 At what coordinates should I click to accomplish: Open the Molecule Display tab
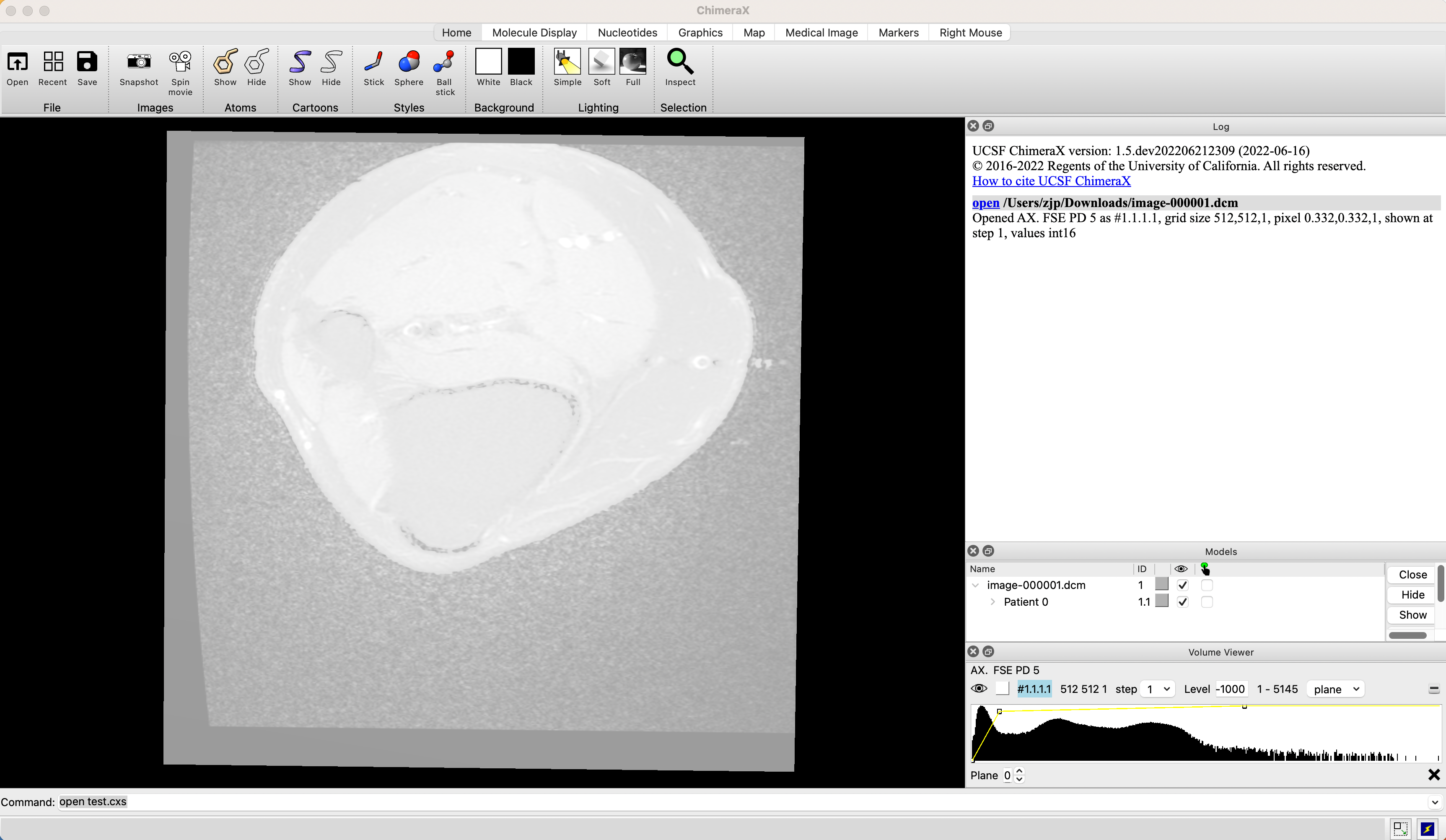tap(534, 33)
